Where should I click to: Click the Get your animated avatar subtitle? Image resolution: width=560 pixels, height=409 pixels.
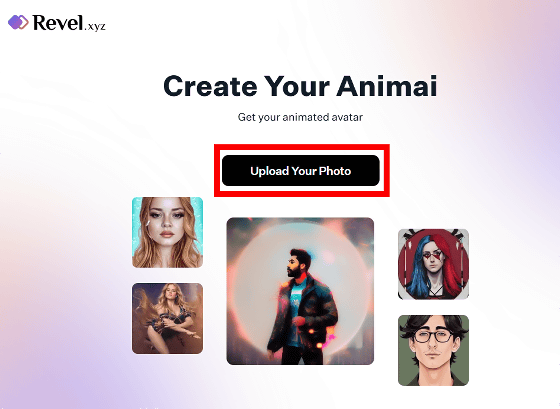[x=300, y=117]
